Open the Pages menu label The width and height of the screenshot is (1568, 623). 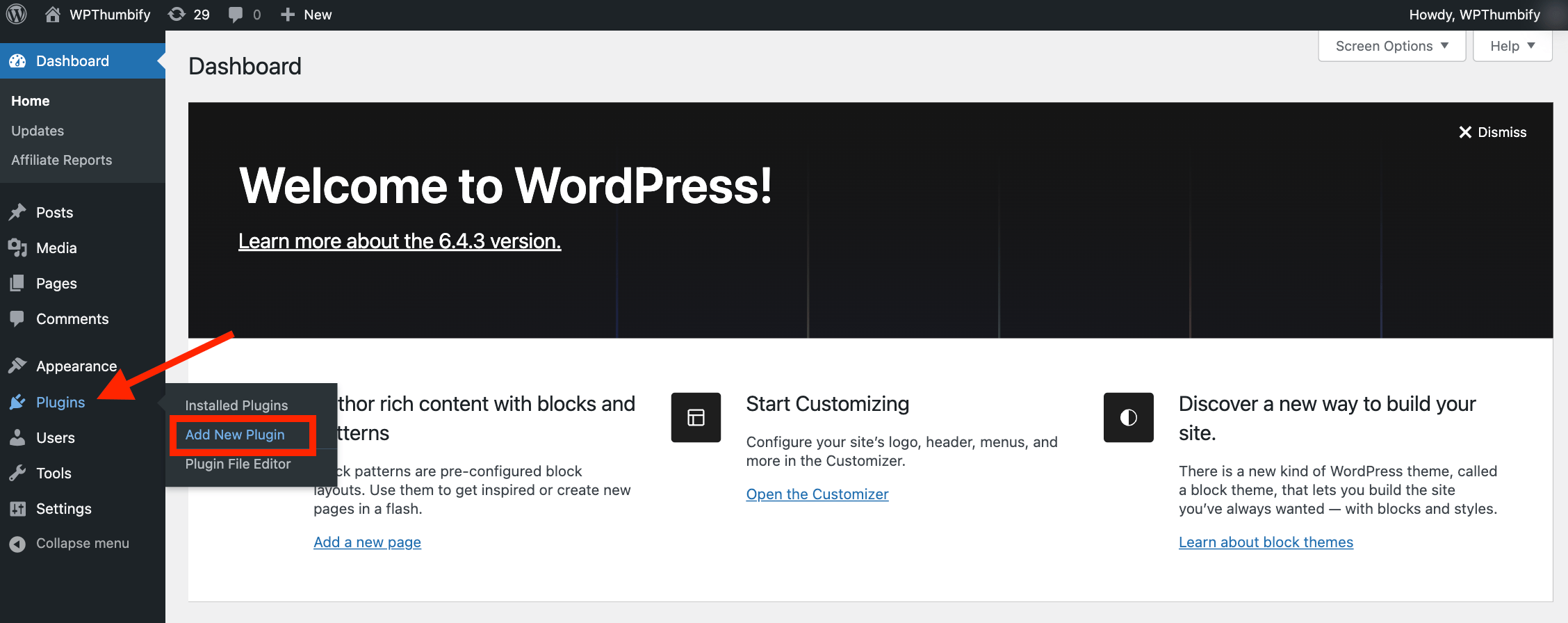[x=56, y=283]
